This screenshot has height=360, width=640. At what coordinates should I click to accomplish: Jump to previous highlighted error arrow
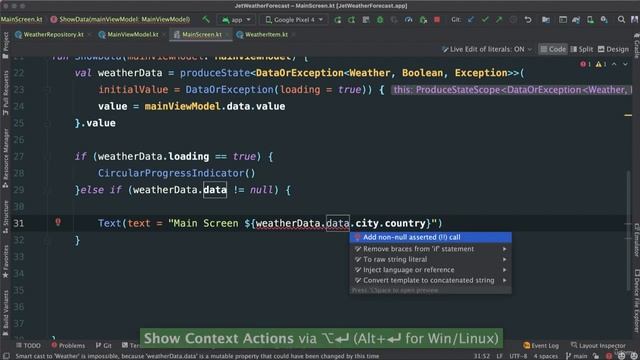pyautogui.click(x=614, y=64)
